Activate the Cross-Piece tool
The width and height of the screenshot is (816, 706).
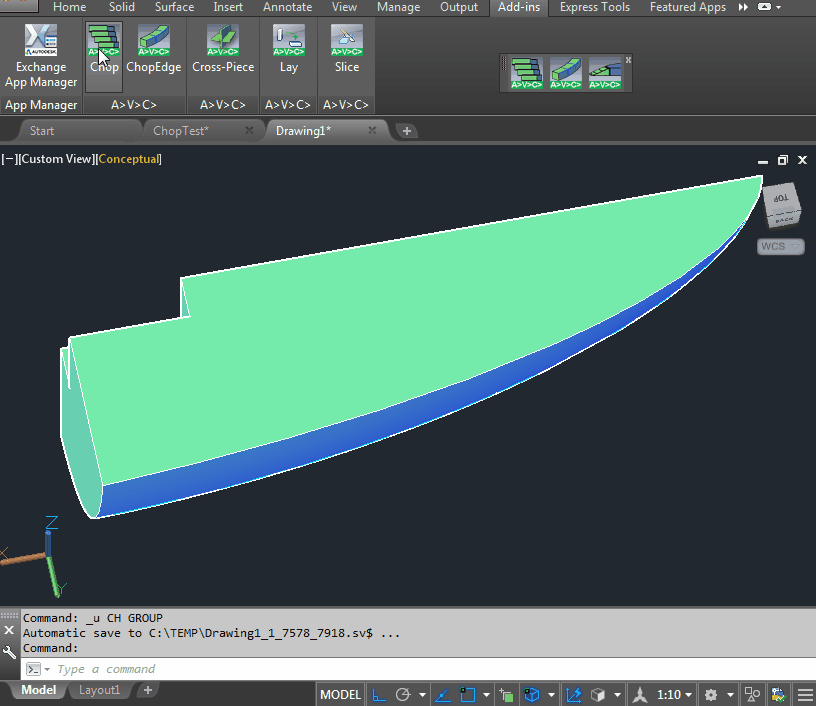223,50
